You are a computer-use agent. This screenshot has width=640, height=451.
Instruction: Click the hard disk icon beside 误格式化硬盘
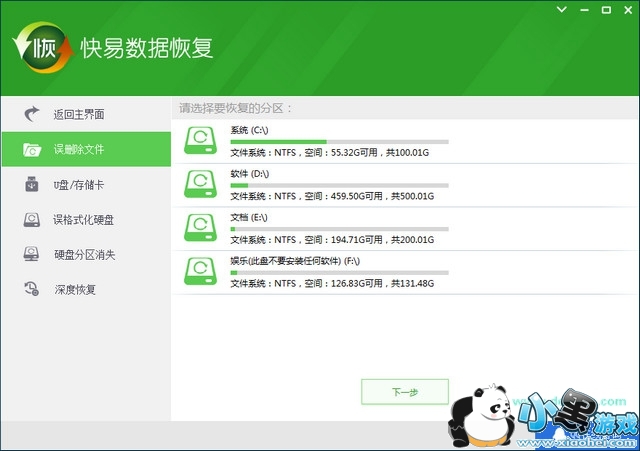click(x=32, y=220)
